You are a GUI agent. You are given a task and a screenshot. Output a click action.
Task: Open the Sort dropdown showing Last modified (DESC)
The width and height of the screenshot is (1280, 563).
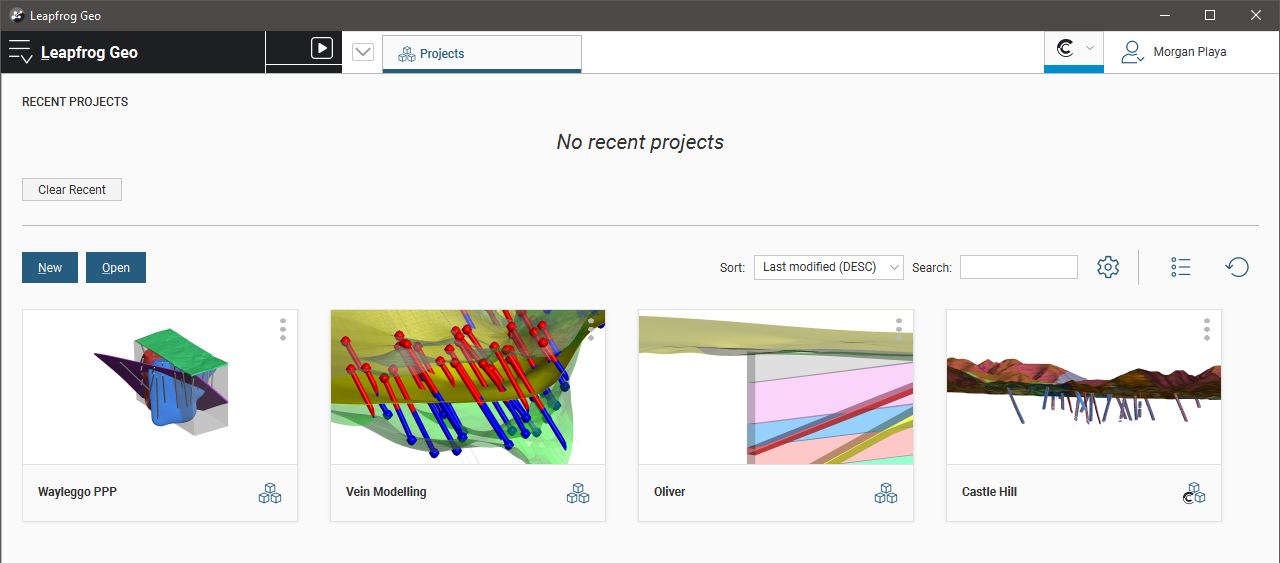829,267
